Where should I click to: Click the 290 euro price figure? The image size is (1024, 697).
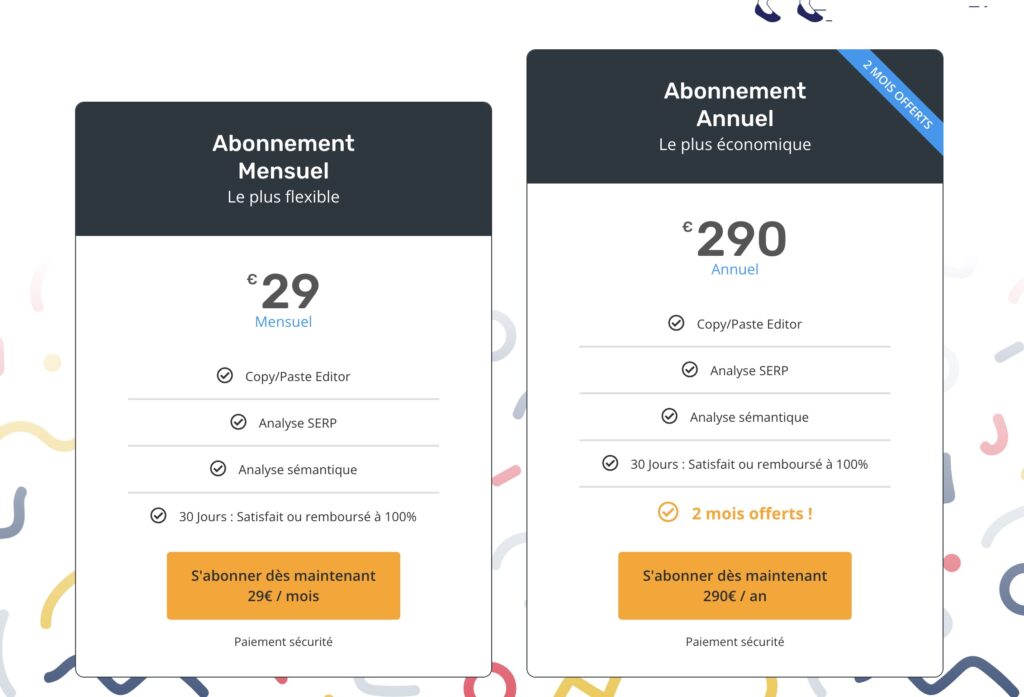pyautogui.click(x=741, y=239)
